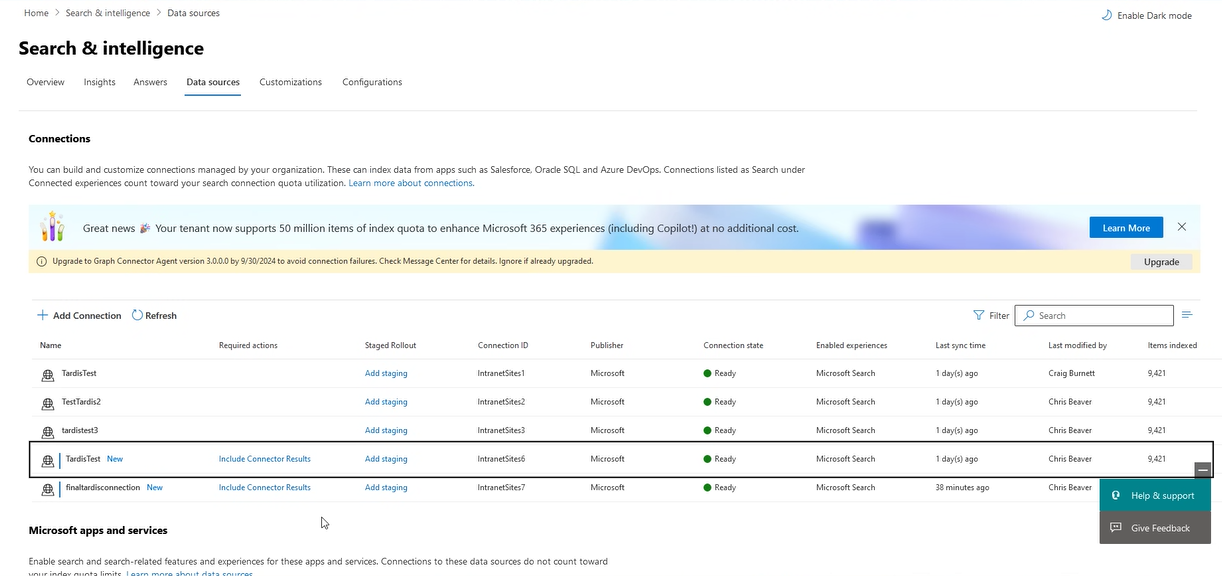
Task: Open the finaltardisconnection connection
Action: [103, 487]
